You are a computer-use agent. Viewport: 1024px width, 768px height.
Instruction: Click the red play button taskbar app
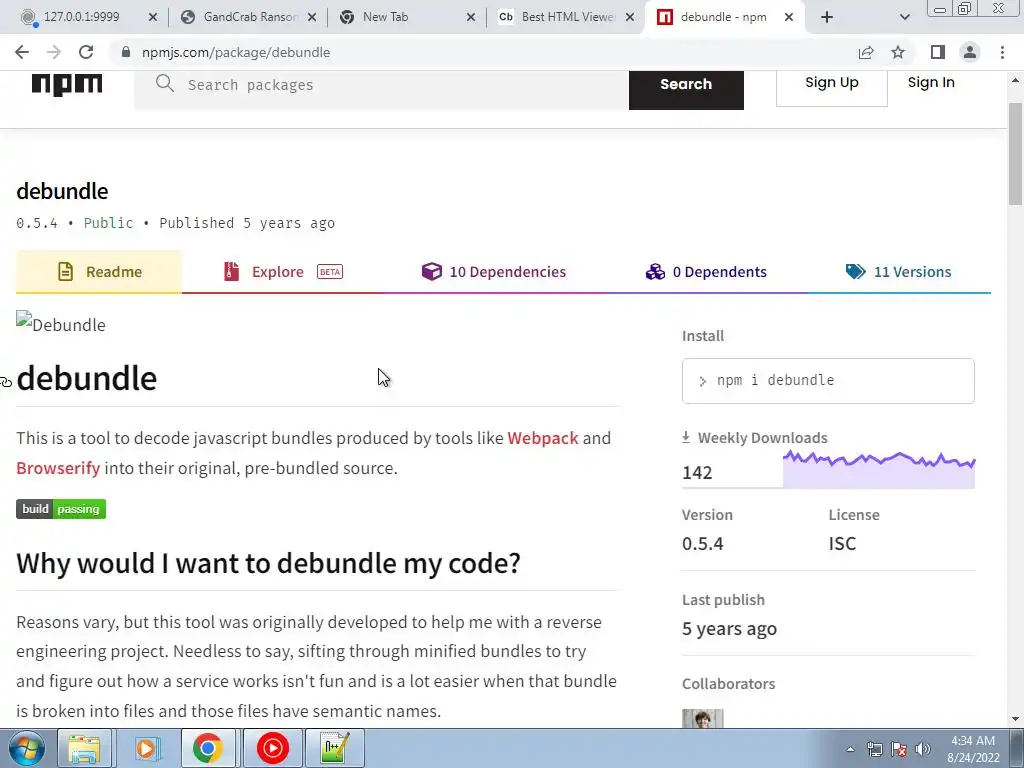(x=272, y=748)
